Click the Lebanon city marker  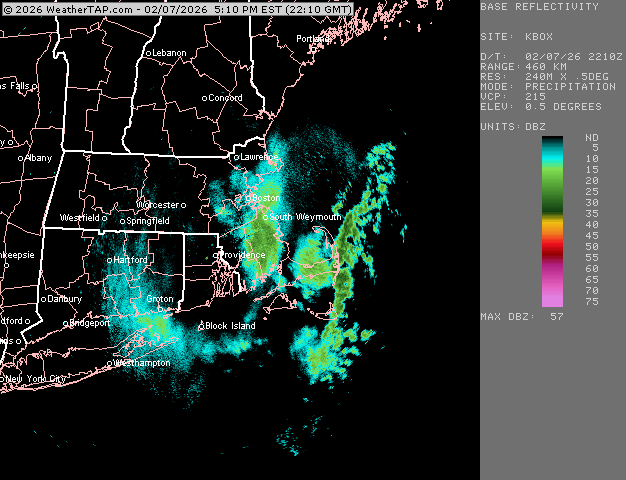[x=148, y=53]
